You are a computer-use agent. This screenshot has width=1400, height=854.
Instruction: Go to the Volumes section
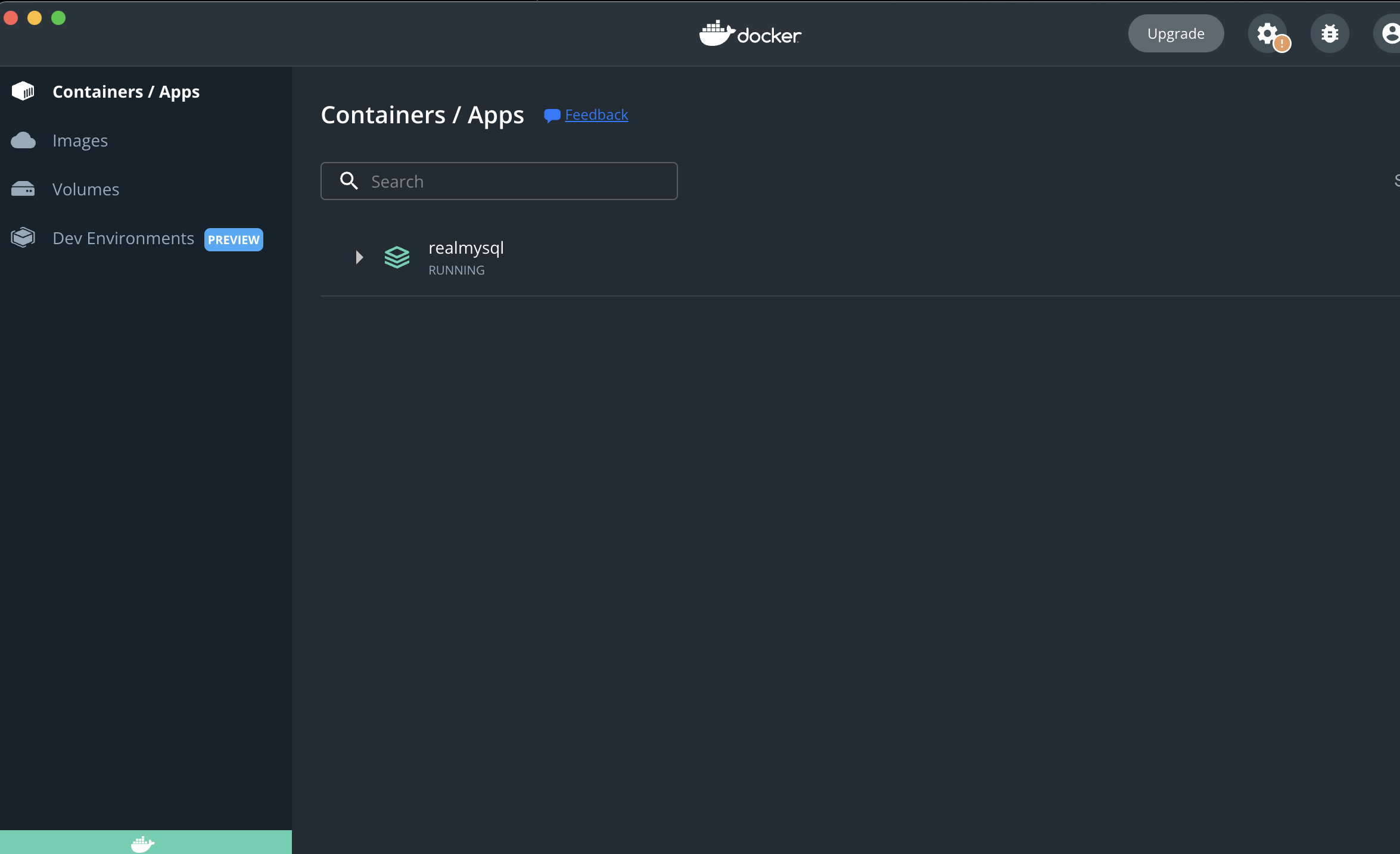[x=86, y=189]
